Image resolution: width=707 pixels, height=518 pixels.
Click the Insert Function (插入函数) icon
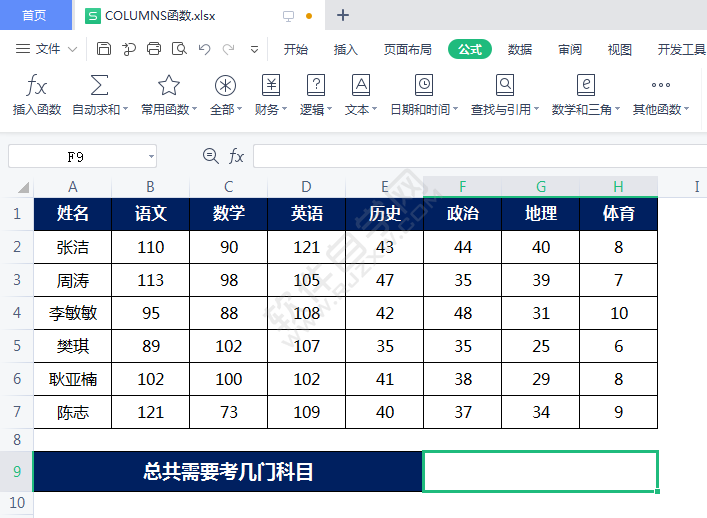37,85
